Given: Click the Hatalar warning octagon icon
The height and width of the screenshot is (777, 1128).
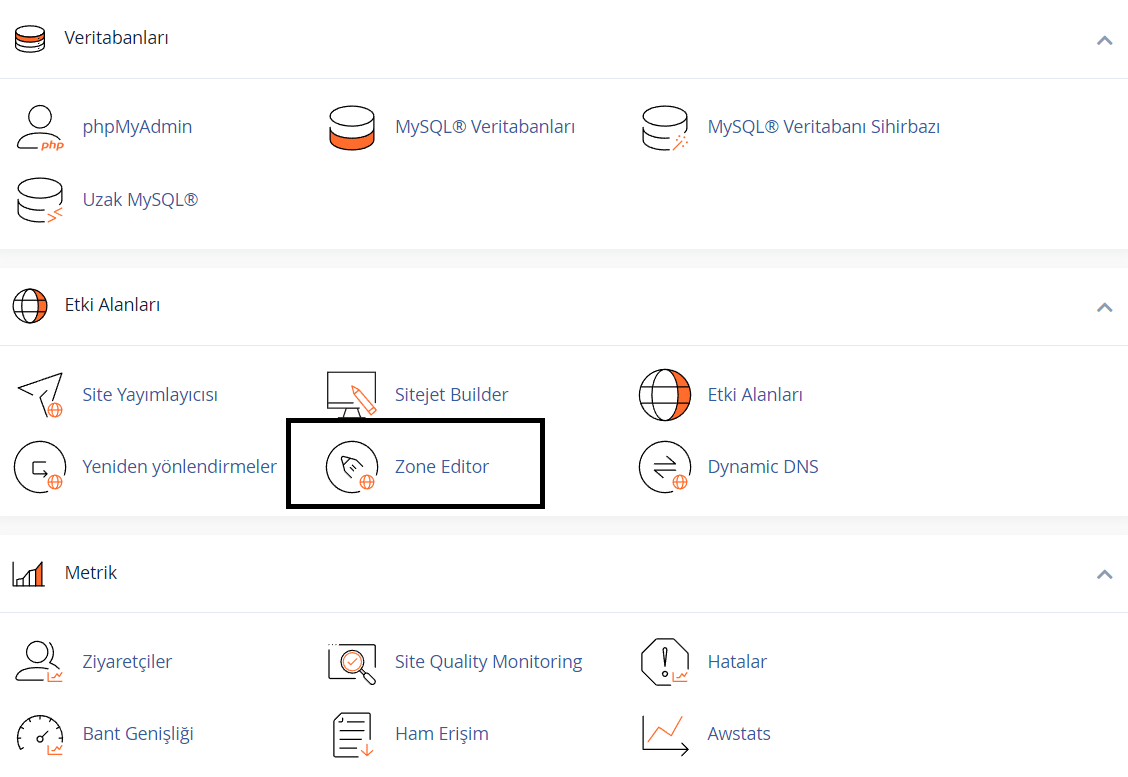Looking at the screenshot, I should coord(665,662).
